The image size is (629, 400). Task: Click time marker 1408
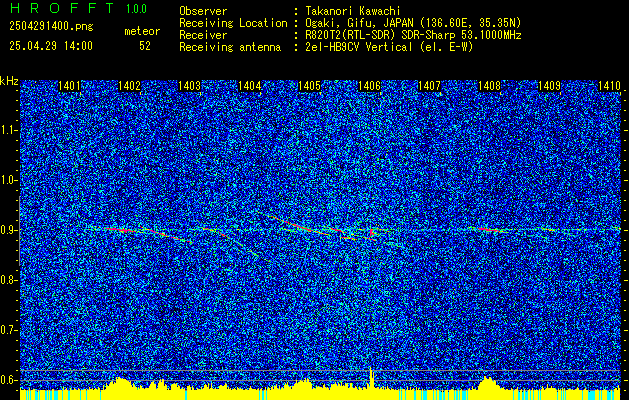[489, 85]
